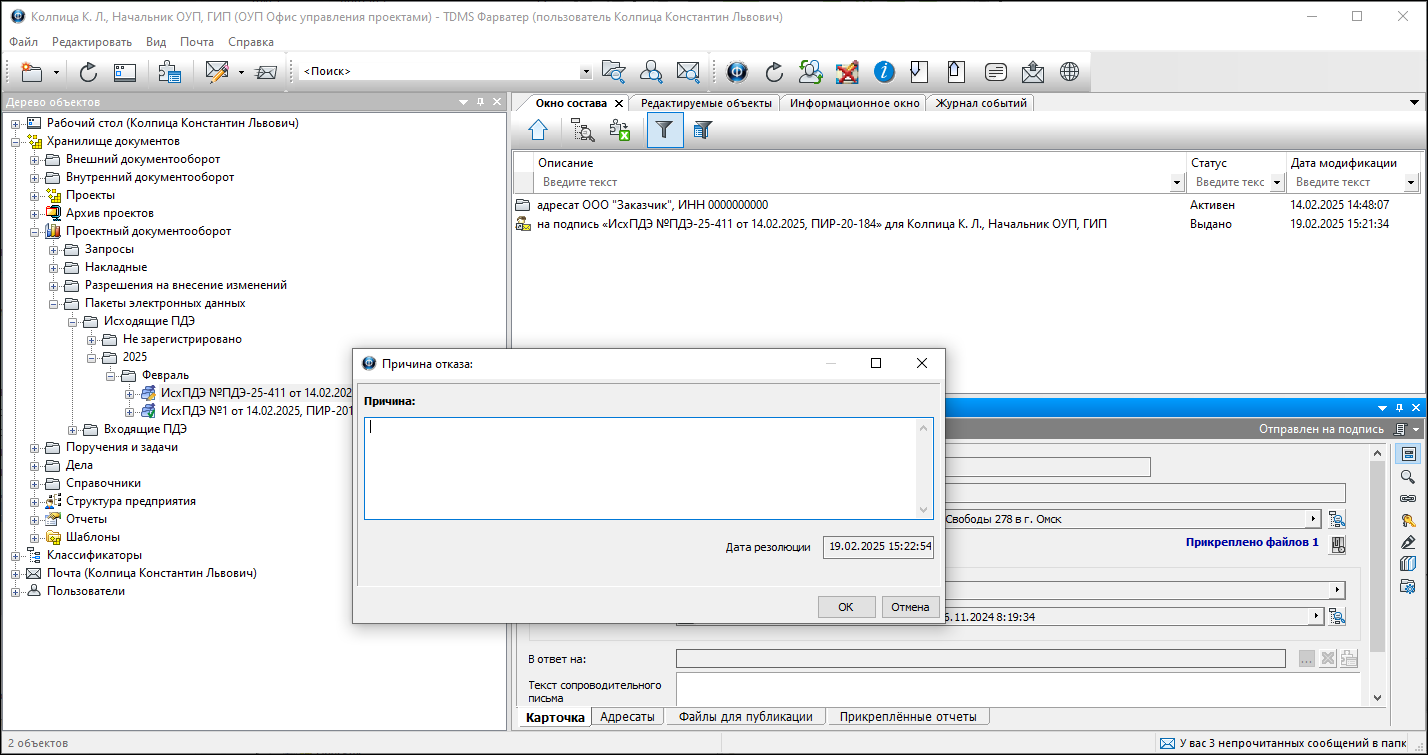Click the magnifier icon in right sidebar
The image size is (1428, 755).
tap(1408, 476)
